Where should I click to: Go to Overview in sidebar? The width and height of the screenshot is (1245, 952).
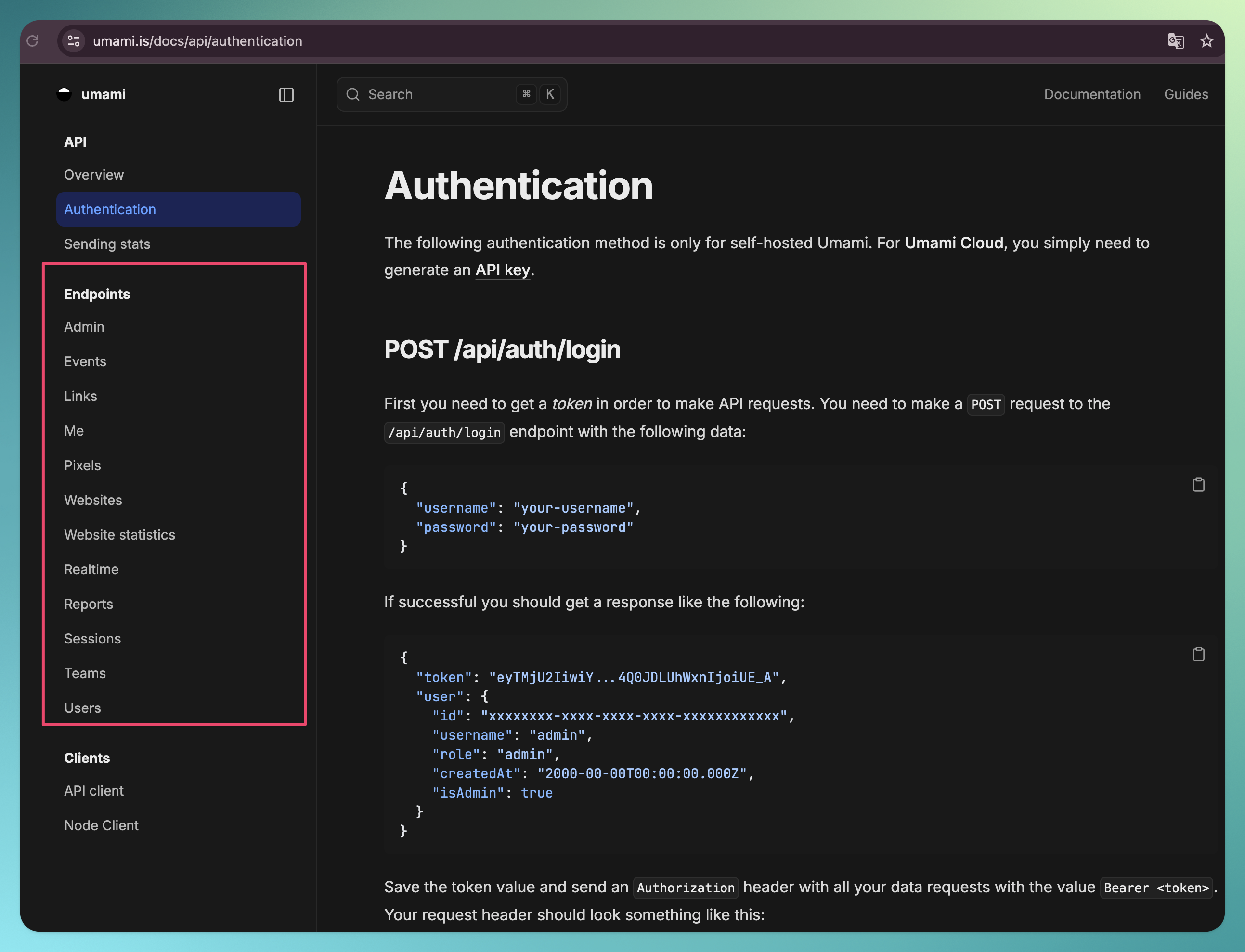[94, 175]
